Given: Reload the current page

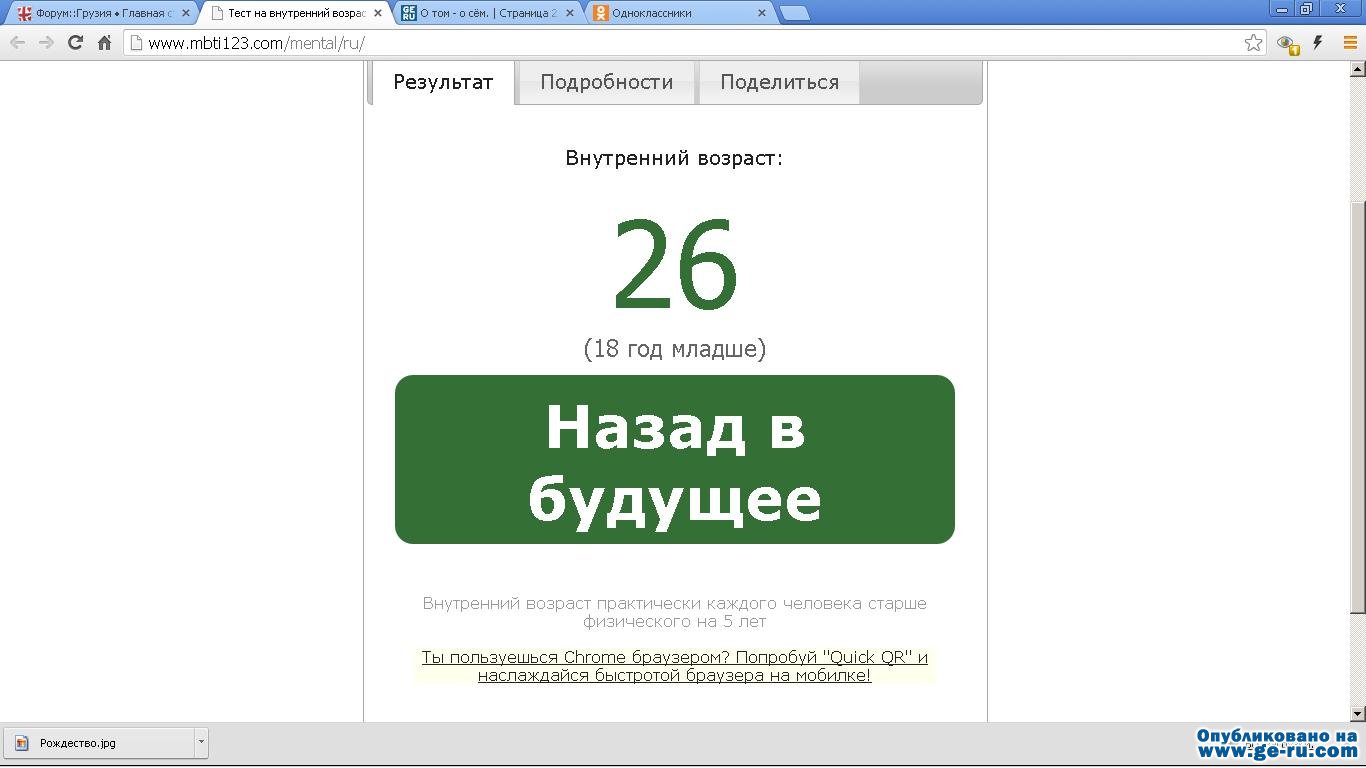Looking at the screenshot, I should click(x=75, y=43).
